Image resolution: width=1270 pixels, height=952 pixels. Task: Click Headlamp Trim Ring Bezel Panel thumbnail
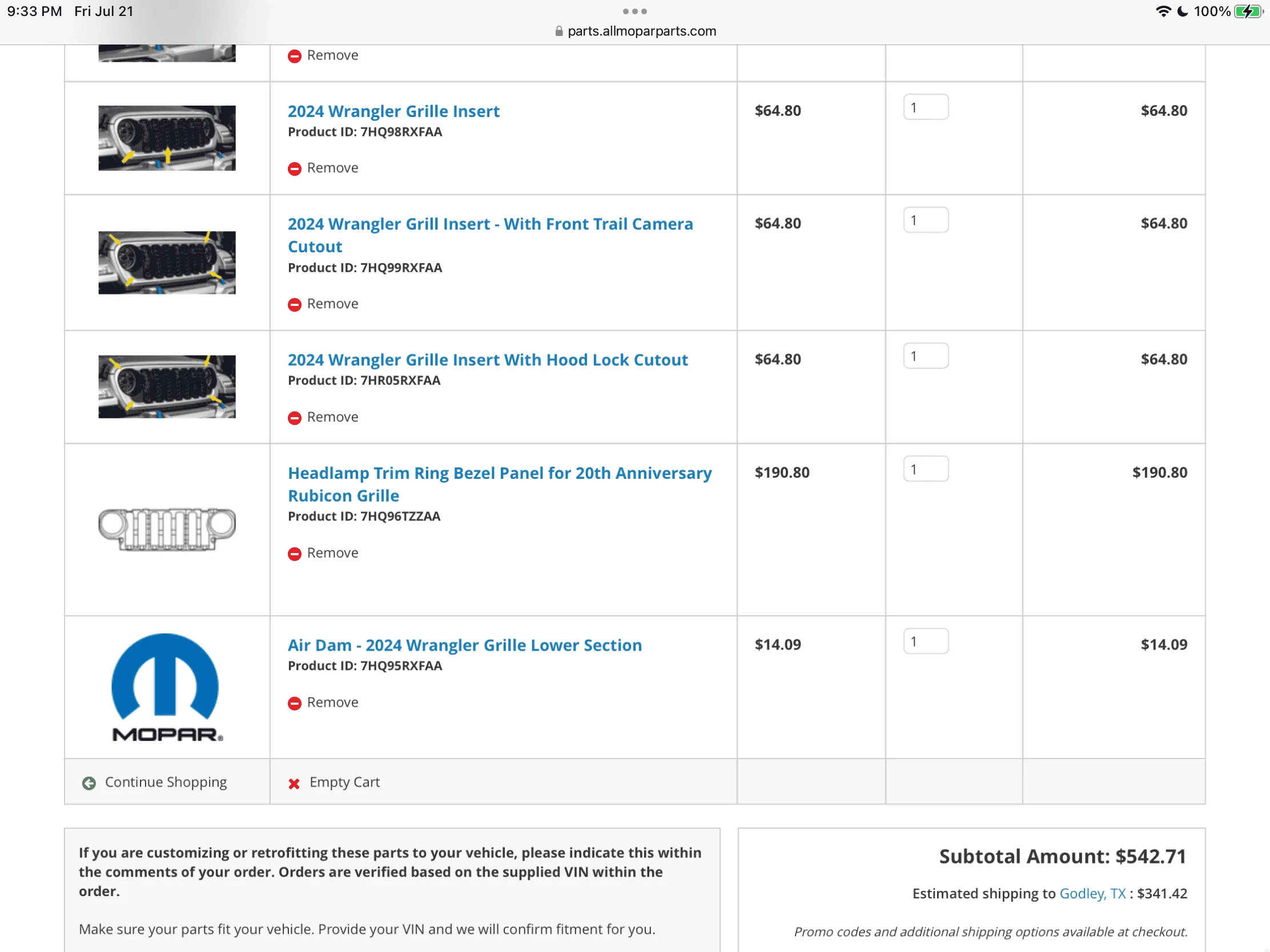[167, 530]
